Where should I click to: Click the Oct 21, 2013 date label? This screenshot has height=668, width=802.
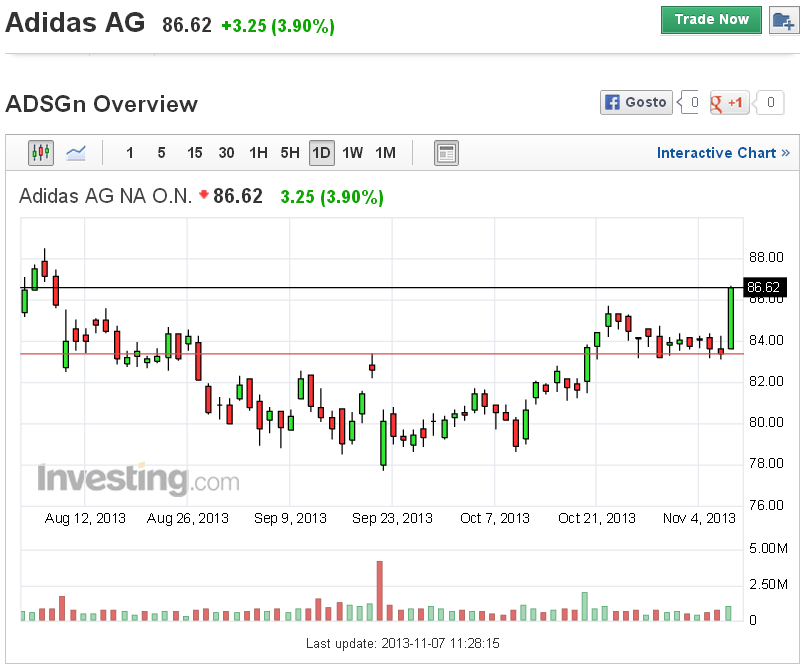[597, 518]
